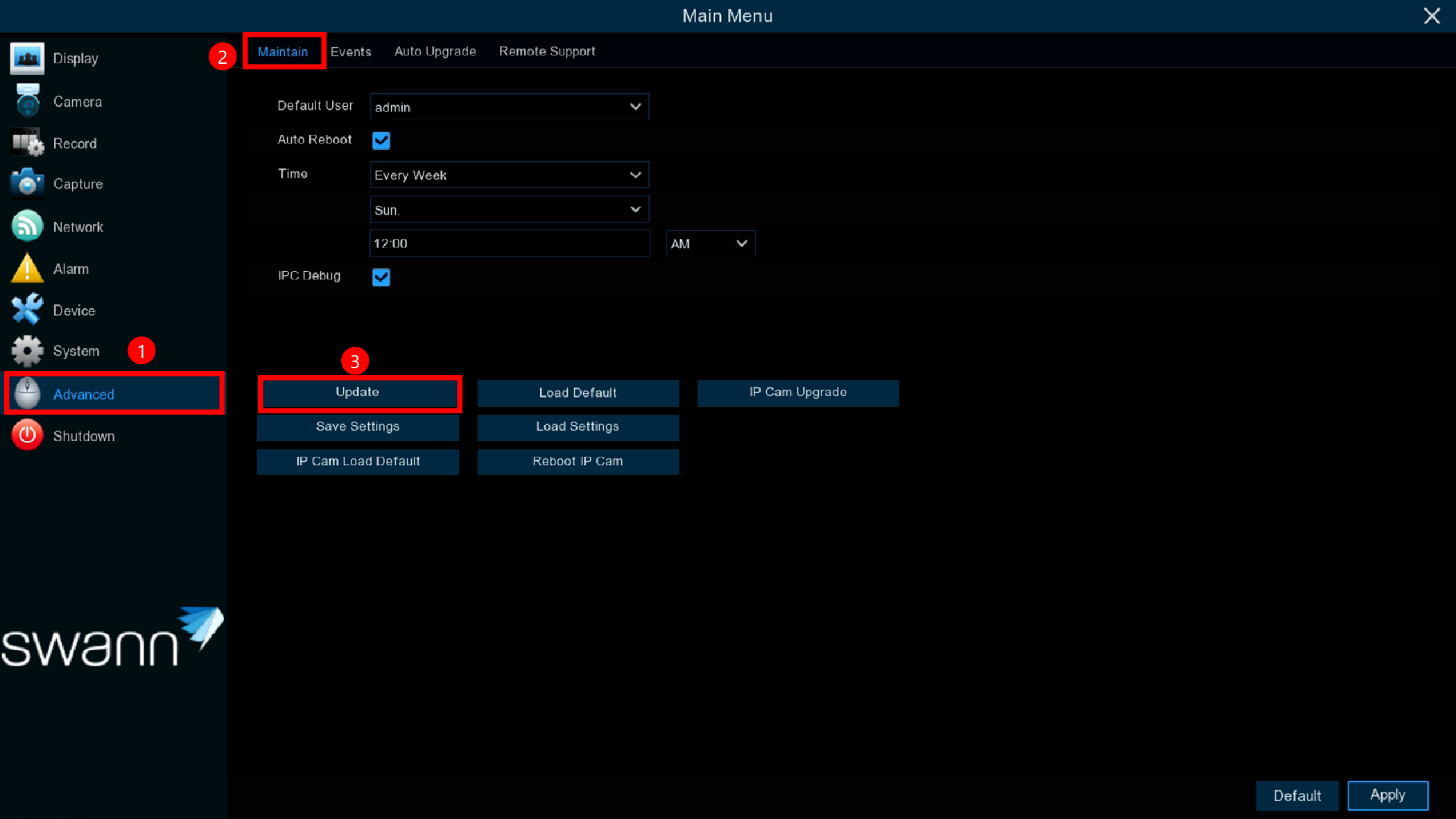Expand the Sun. day dropdown
Viewport: 1456px width, 819px height.
(510, 209)
